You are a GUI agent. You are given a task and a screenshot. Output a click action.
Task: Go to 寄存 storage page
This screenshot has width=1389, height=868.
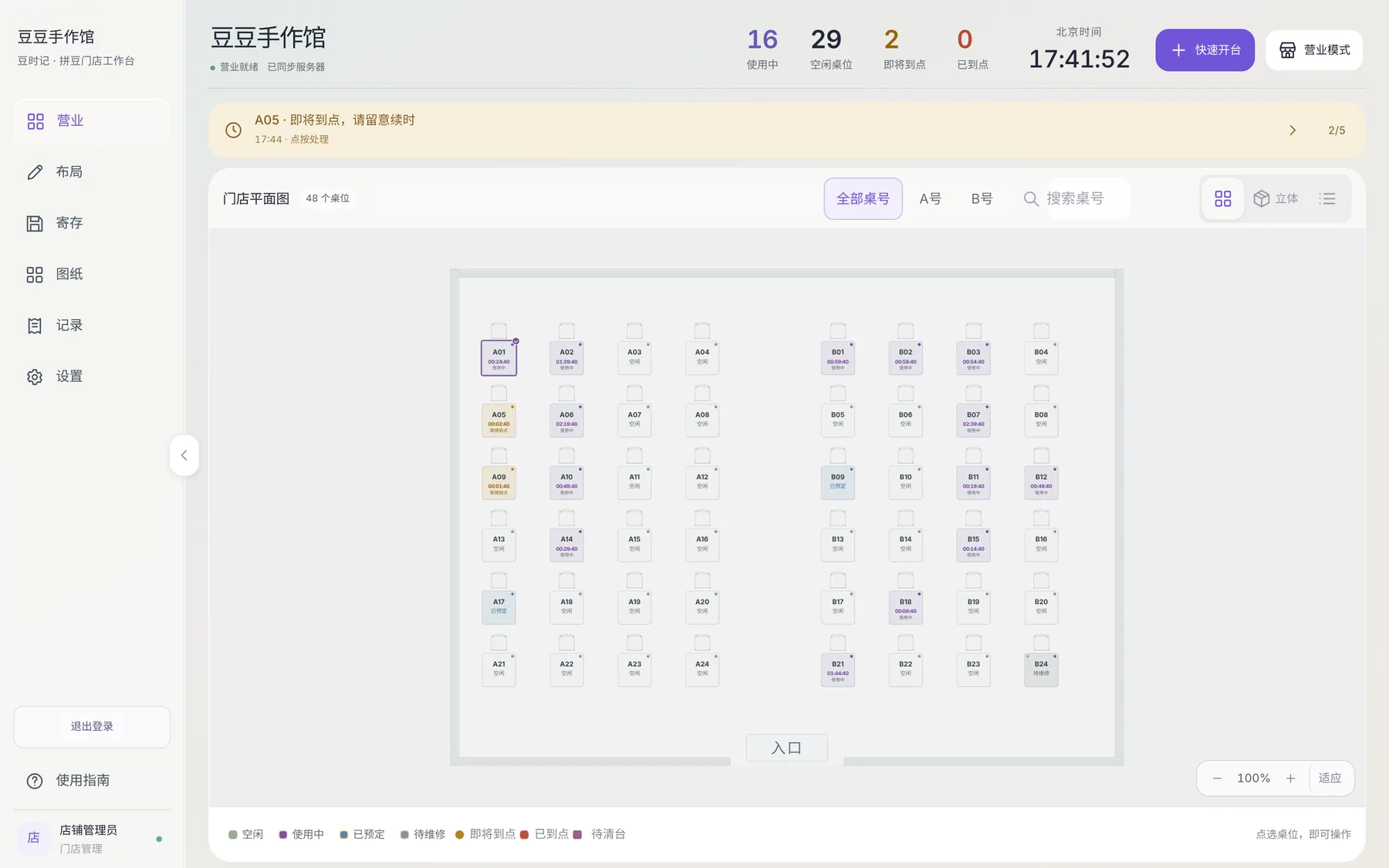click(92, 223)
